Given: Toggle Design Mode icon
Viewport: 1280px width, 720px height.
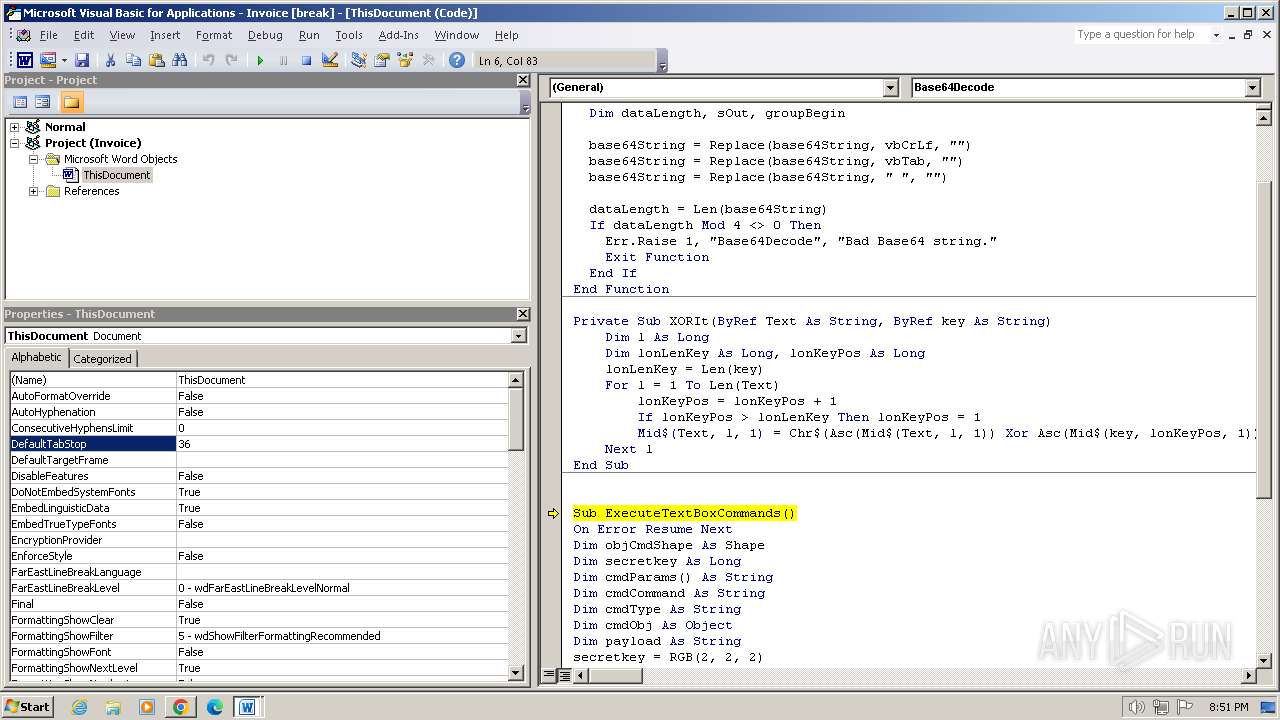Looking at the screenshot, I should pyautogui.click(x=329, y=61).
